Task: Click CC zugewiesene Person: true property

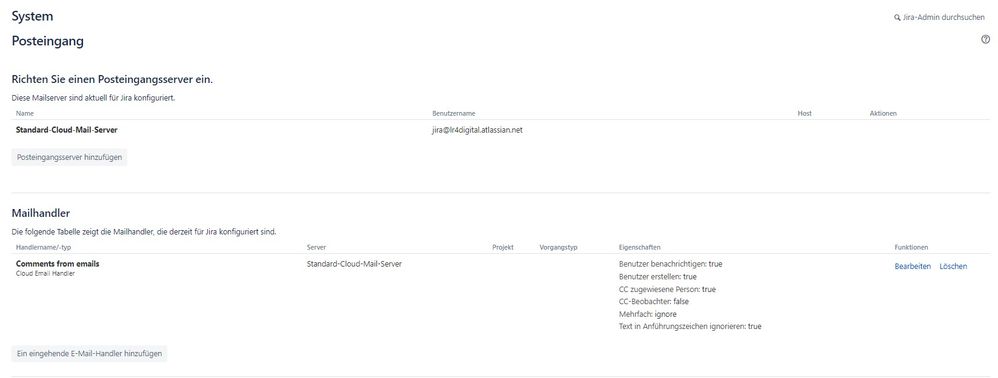Action: pos(667,289)
